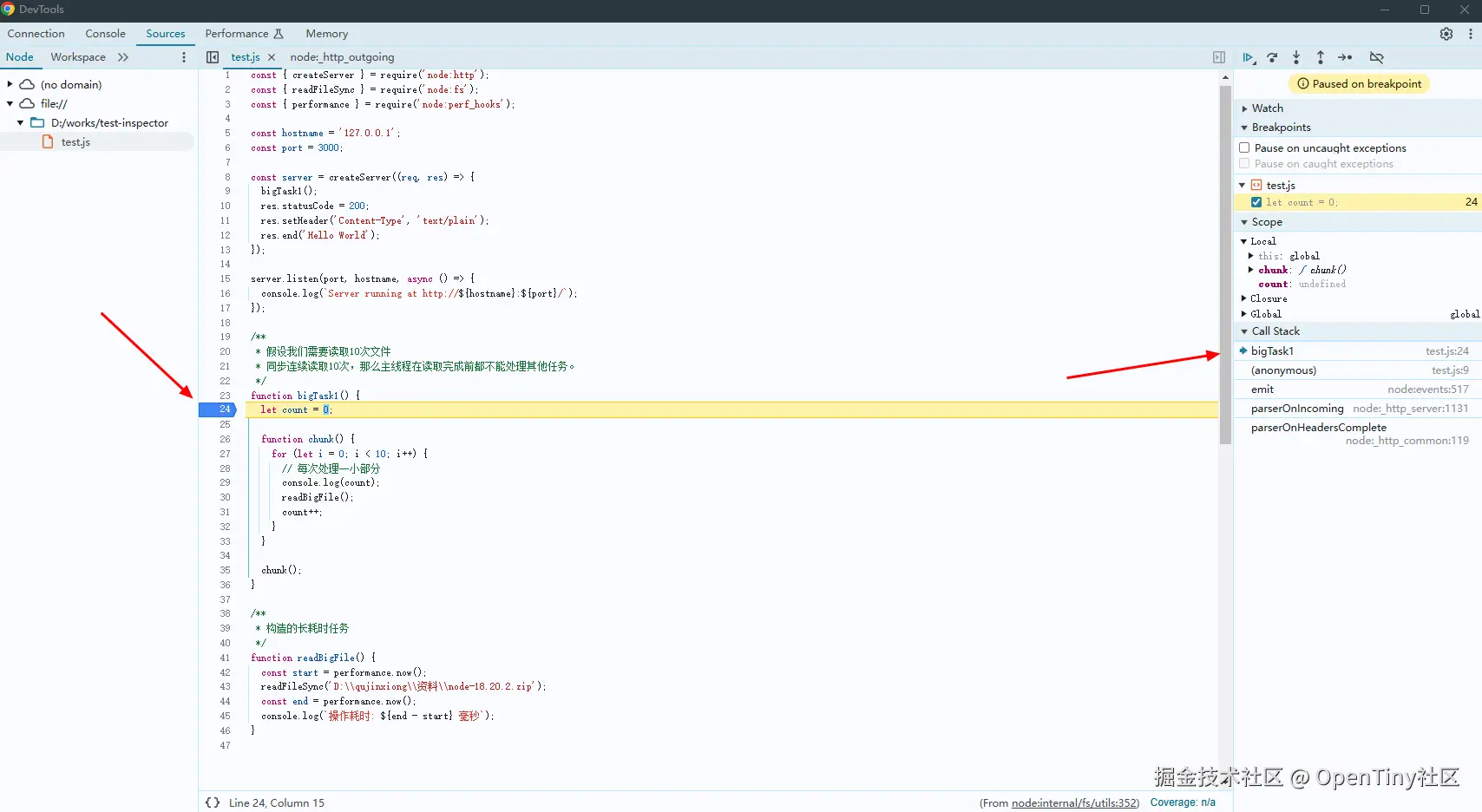
Task: Select the Node navigator tab
Action: (20, 57)
